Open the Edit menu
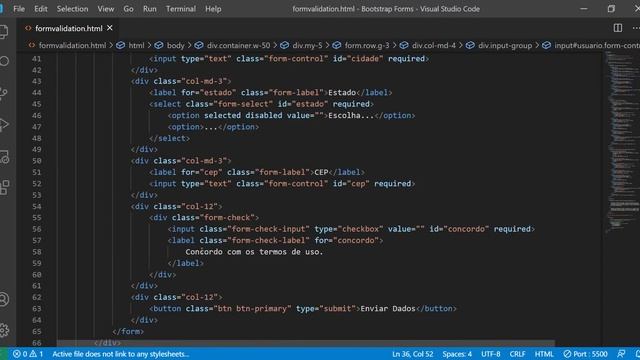Screen dimensions: 640x360 tap(40, 9)
